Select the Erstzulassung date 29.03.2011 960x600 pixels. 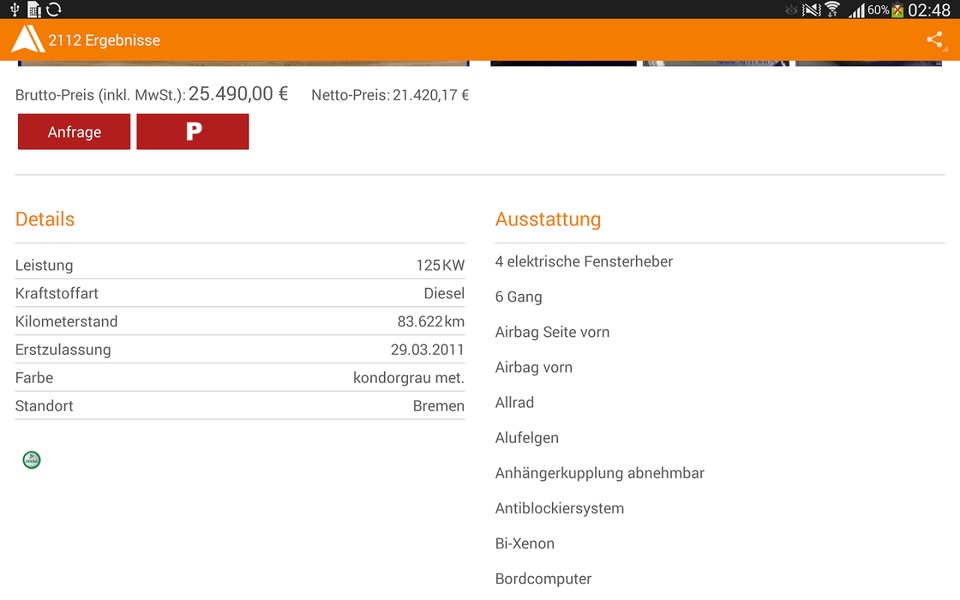tap(427, 350)
